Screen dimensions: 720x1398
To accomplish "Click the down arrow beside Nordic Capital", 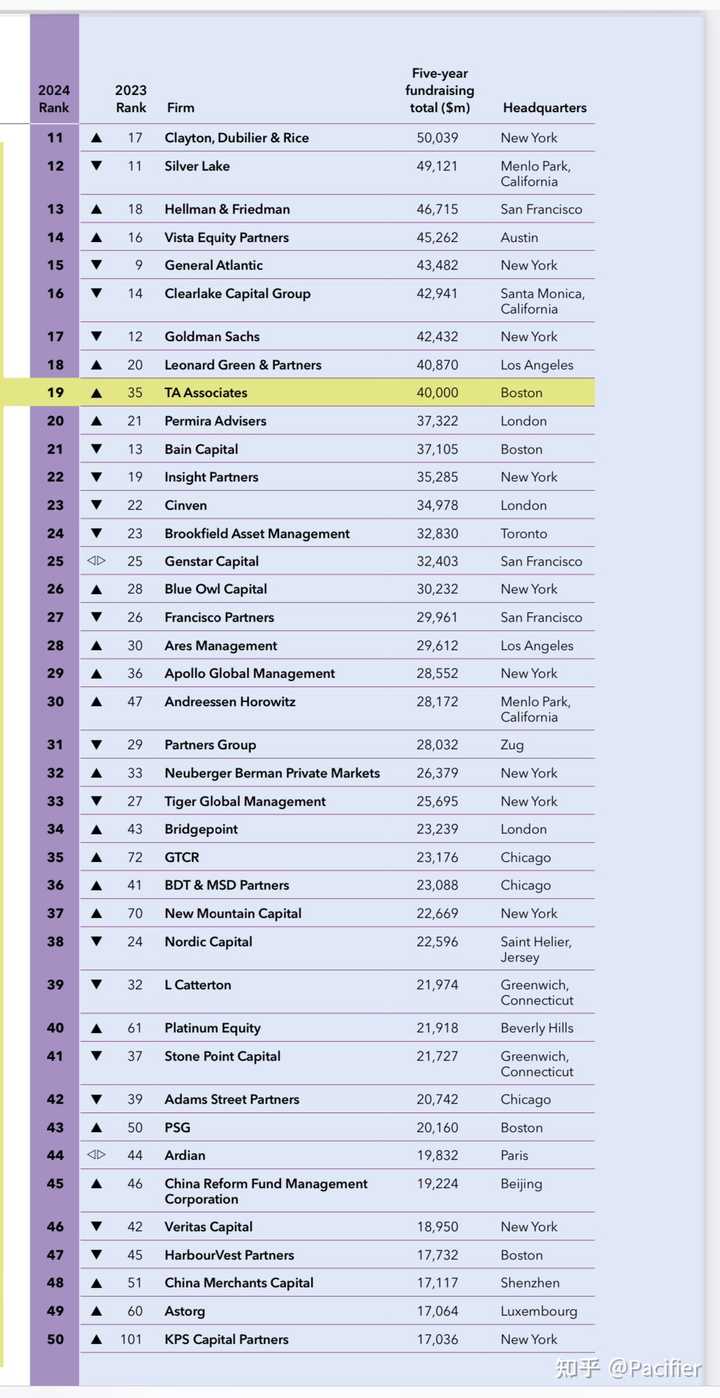I will 96,941.
